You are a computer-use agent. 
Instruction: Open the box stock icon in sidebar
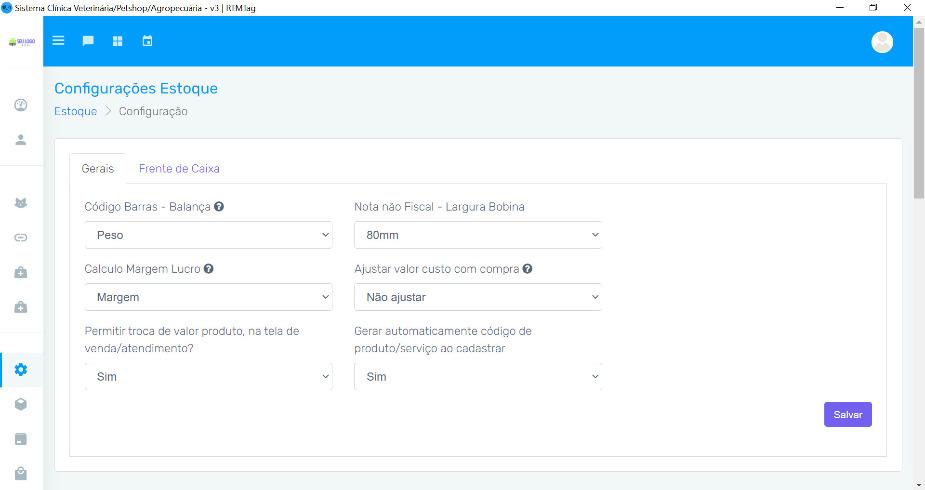[21, 404]
